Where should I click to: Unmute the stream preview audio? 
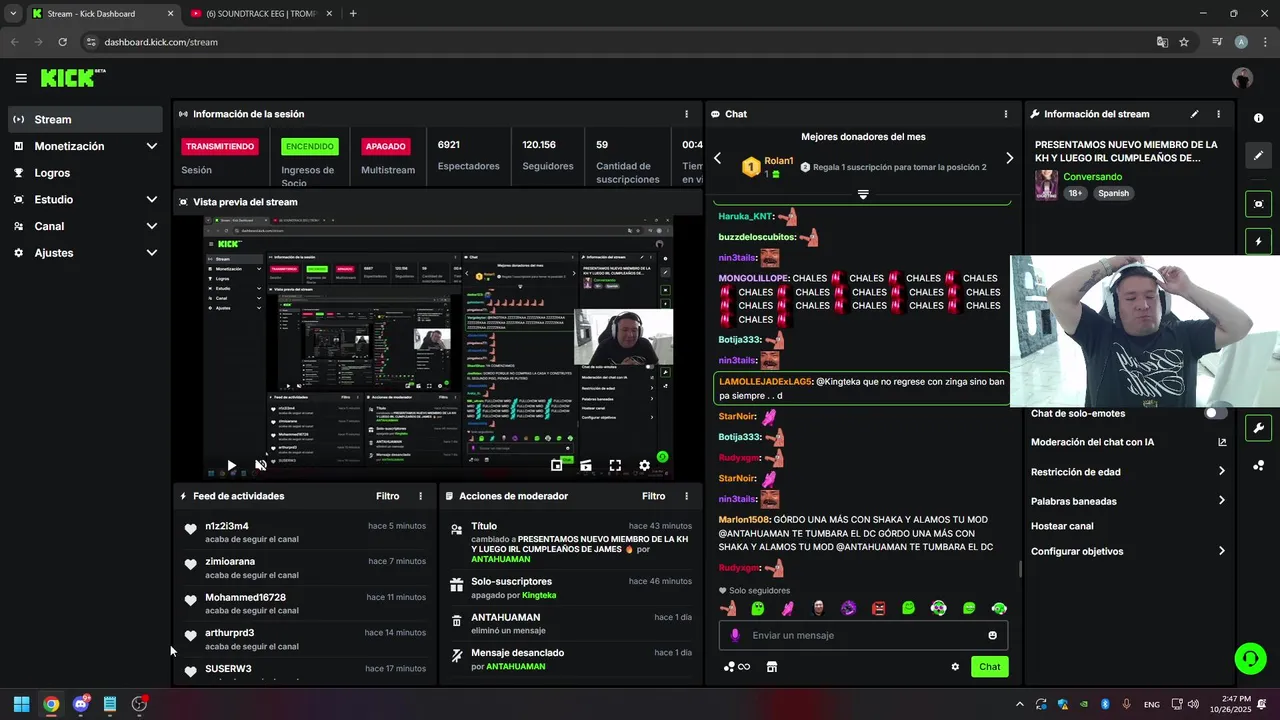click(261, 465)
